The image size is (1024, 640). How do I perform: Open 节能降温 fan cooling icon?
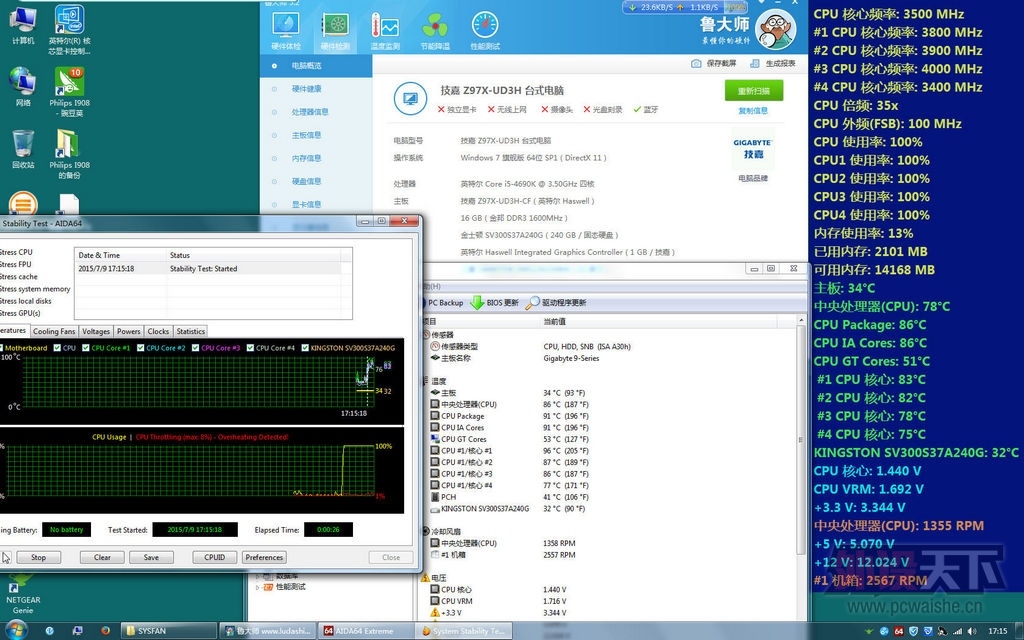(x=435, y=31)
